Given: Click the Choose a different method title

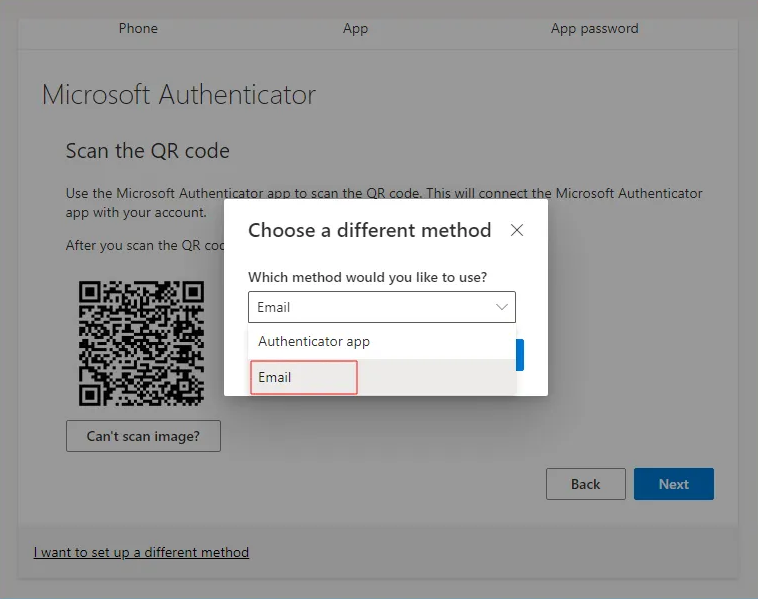Looking at the screenshot, I should (x=369, y=230).
